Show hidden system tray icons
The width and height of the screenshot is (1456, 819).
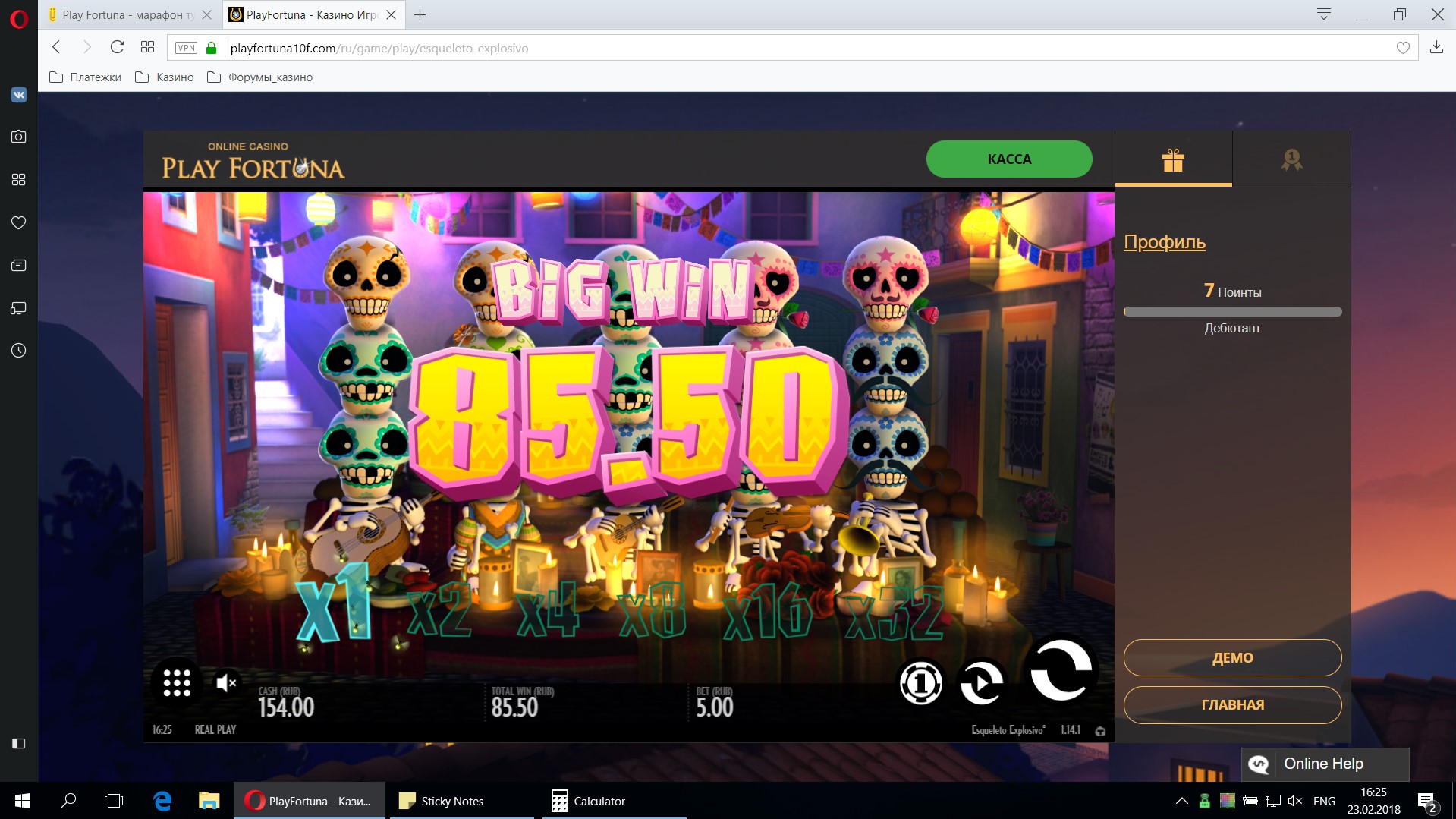[x=1181, y=801]
